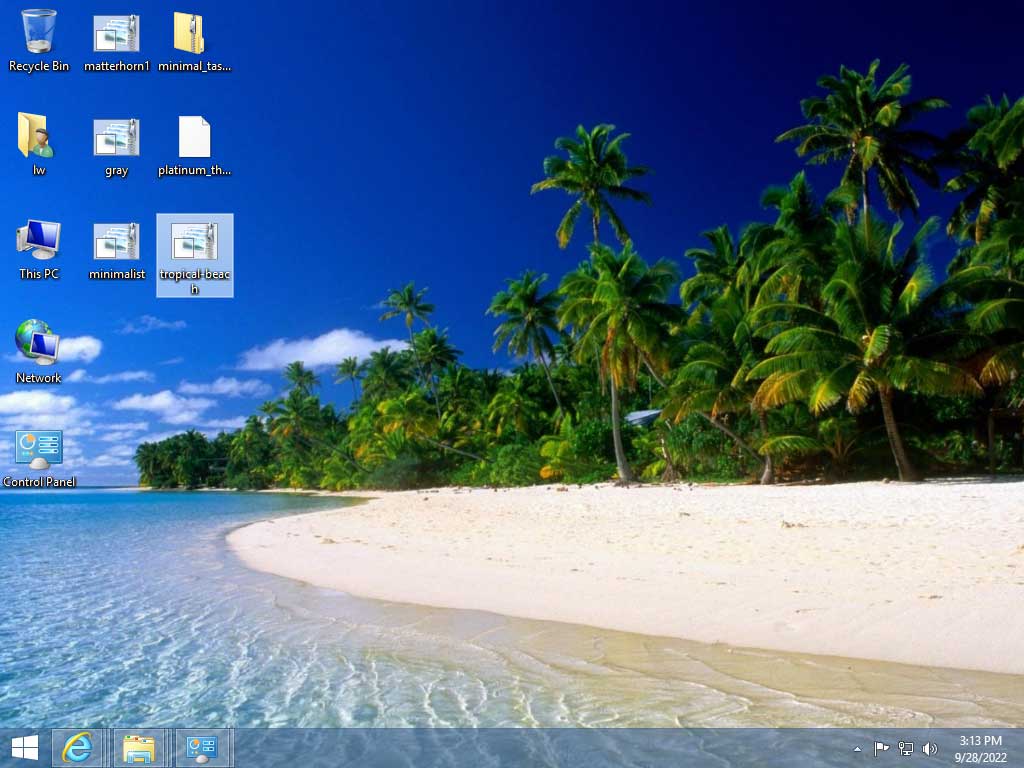Launch Server Manager from the taskbar

[x=203, y=748]
